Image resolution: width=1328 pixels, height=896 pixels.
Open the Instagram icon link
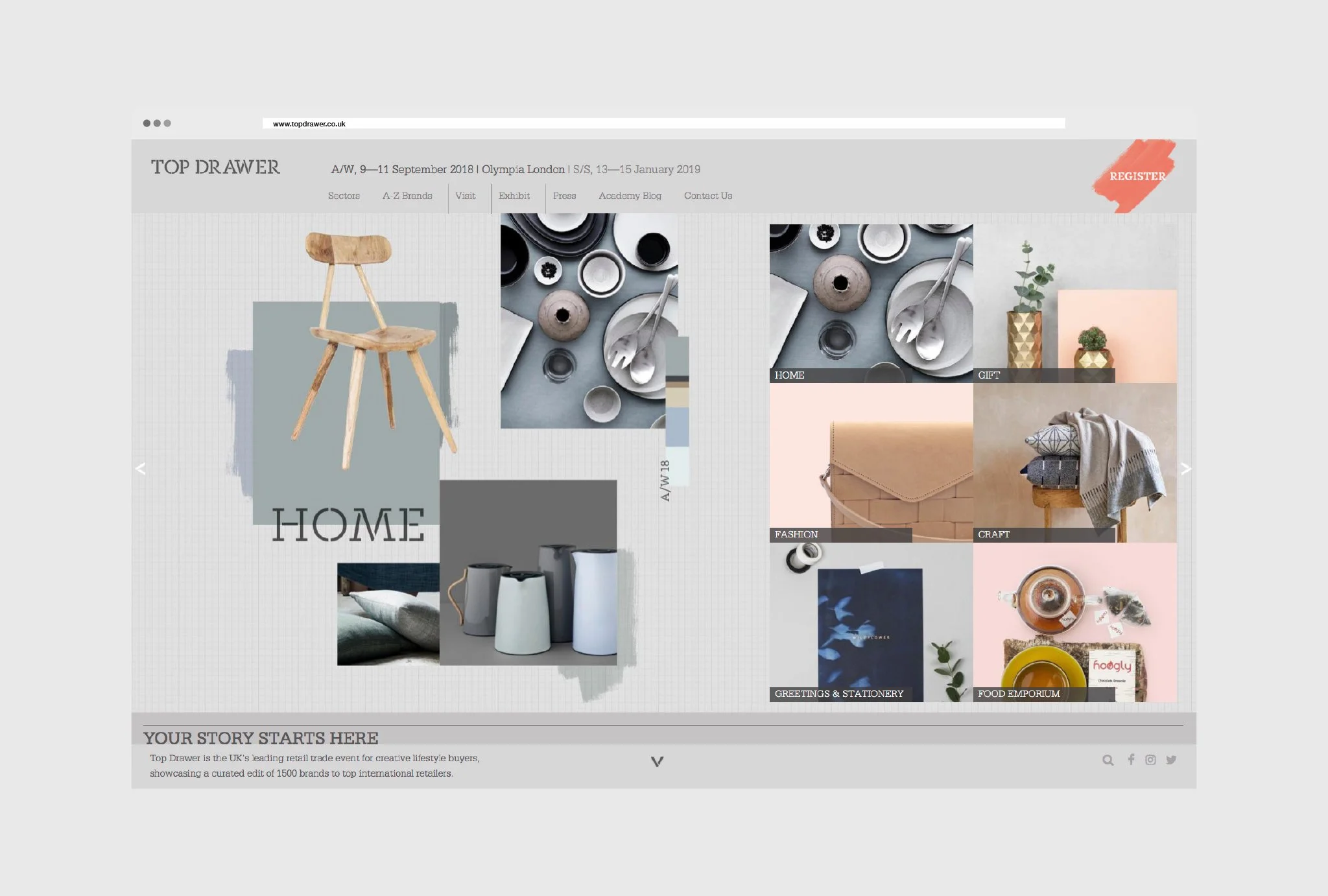tap(1150, 760)
